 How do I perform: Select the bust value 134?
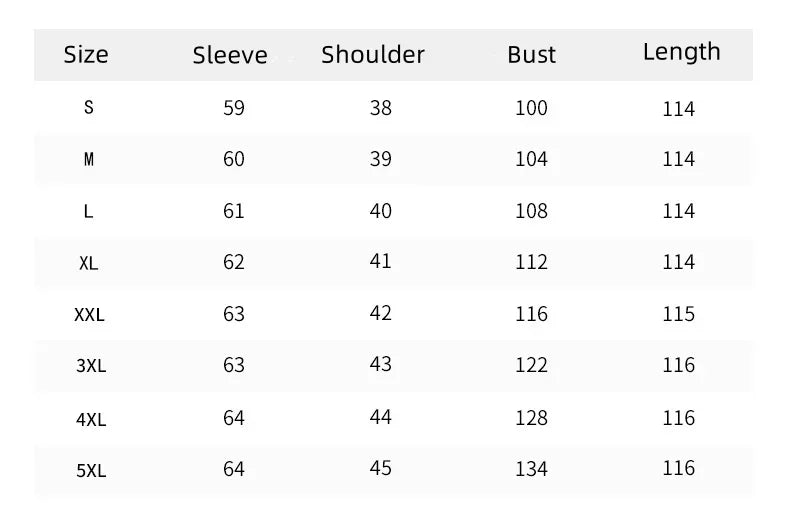531,469
